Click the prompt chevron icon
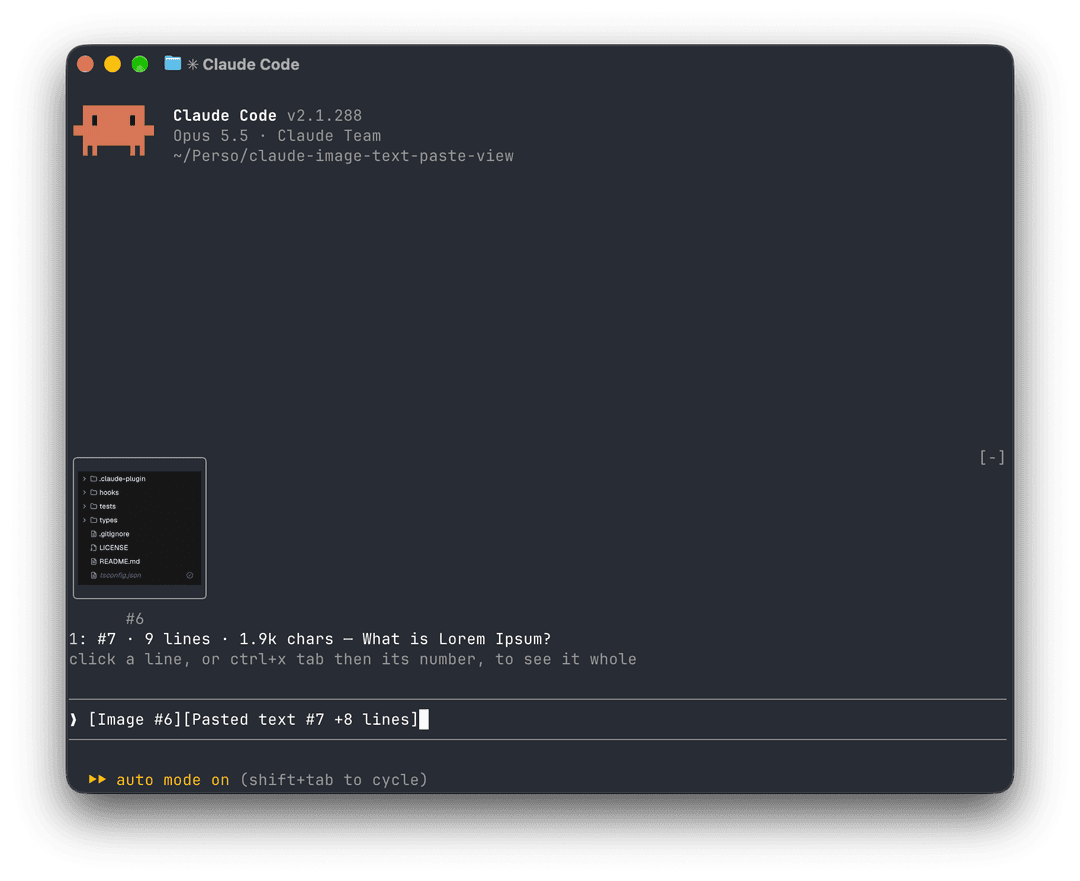1080x881 pixels. click(74, 720)
